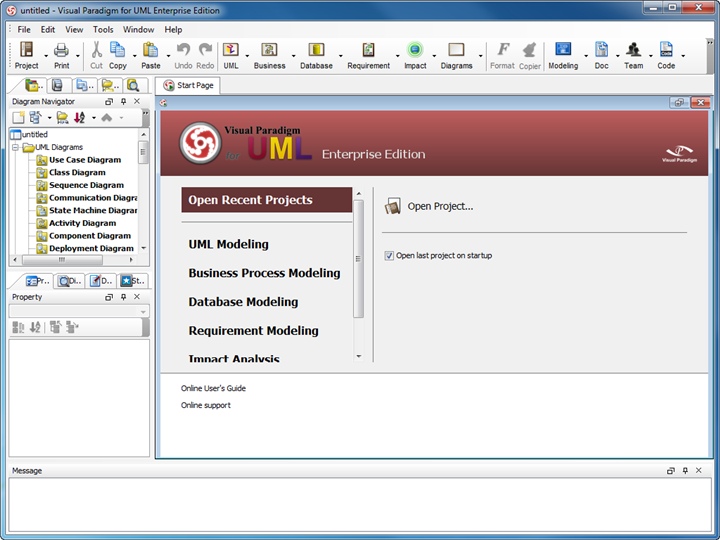Select Class Diagram in tree
The height and width of the screenshot is (540, 720).
[x=77, y=173]
